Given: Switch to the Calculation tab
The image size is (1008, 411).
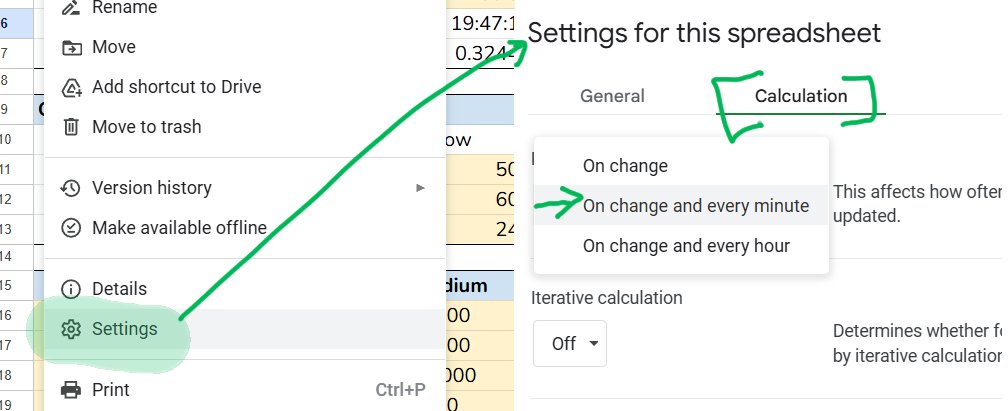Looking at the screenshot, I should click(x=800, y=96).
